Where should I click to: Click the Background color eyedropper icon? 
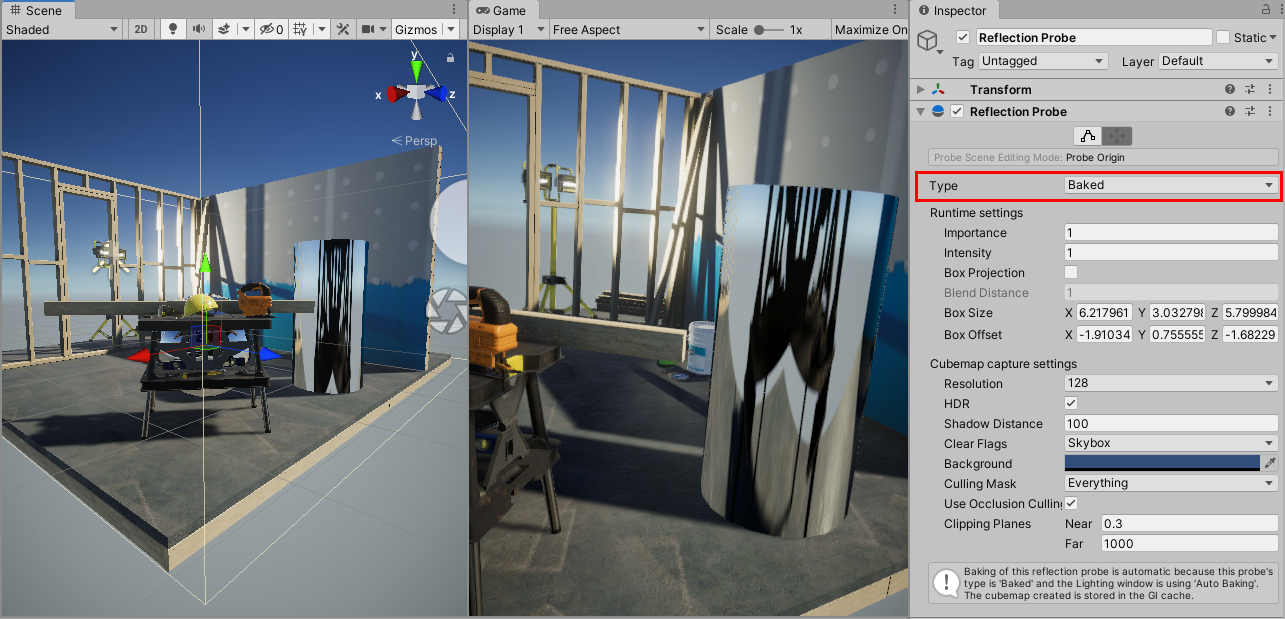click(1270, 463)
